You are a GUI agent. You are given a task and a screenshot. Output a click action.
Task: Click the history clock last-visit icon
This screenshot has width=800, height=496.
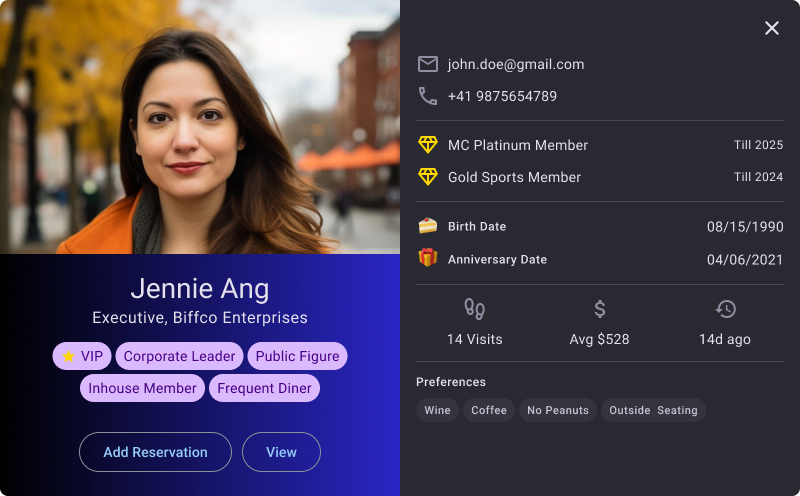(x=725, y=309)
